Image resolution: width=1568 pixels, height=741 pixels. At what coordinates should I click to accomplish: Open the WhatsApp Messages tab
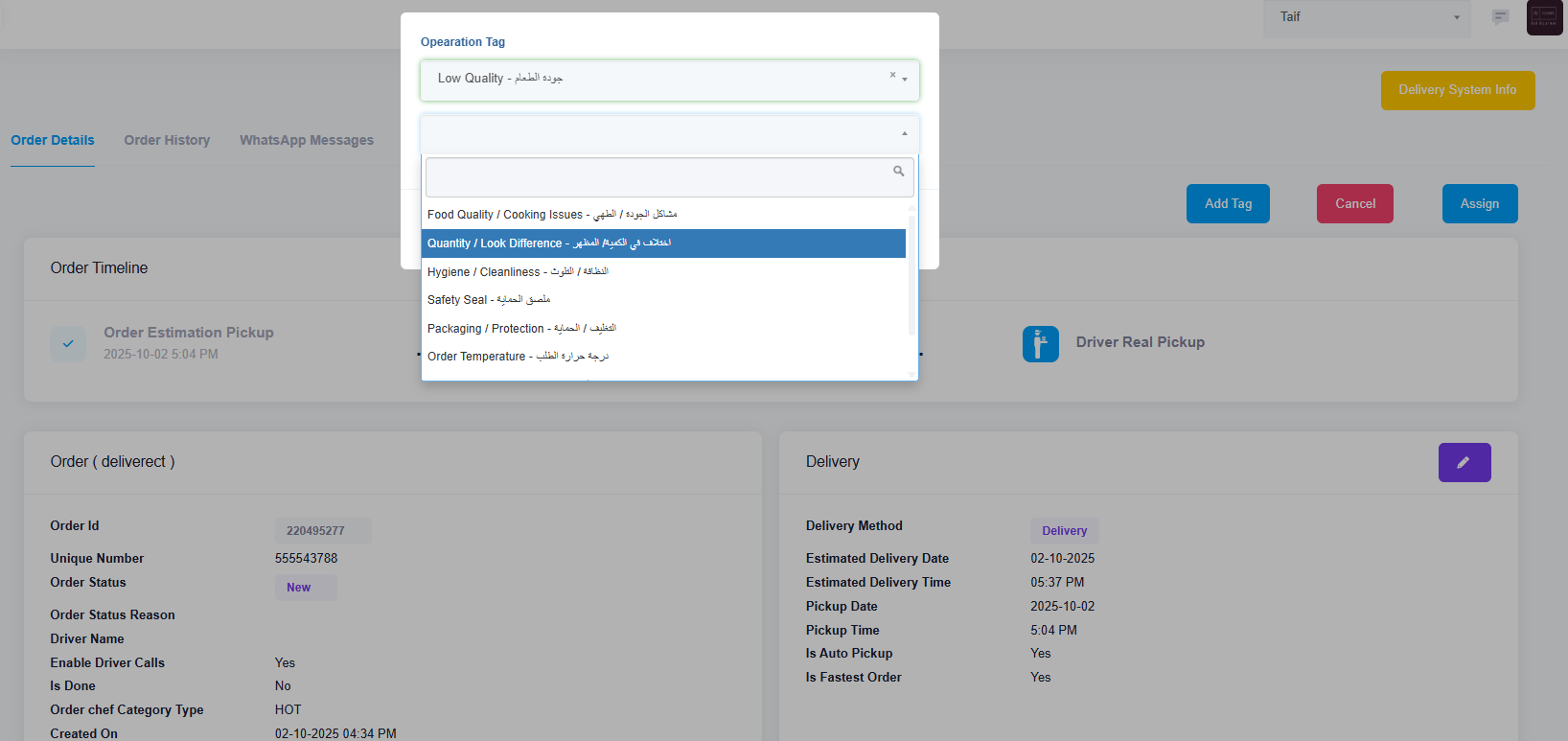click(x=307, y=140)
